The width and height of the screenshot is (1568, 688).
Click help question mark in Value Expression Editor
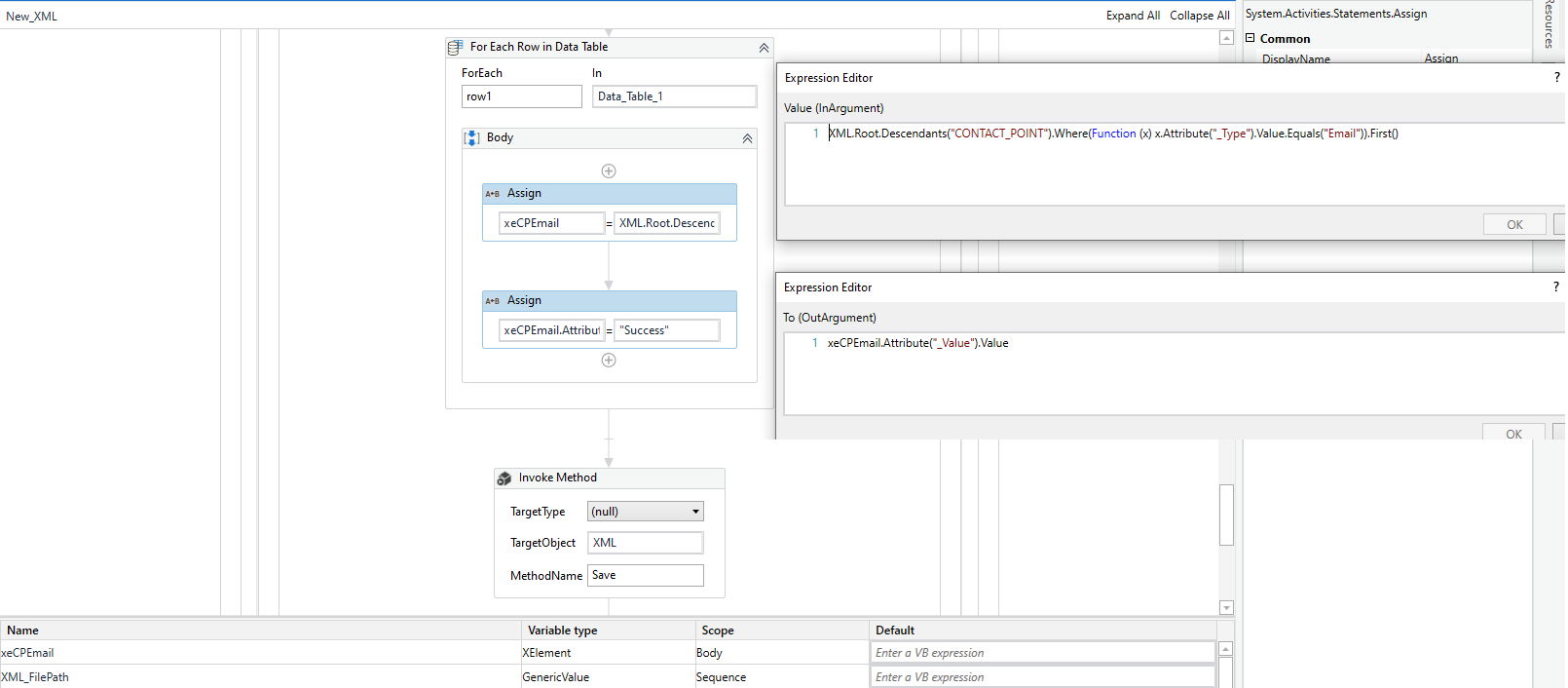[x=1556, y=78]
